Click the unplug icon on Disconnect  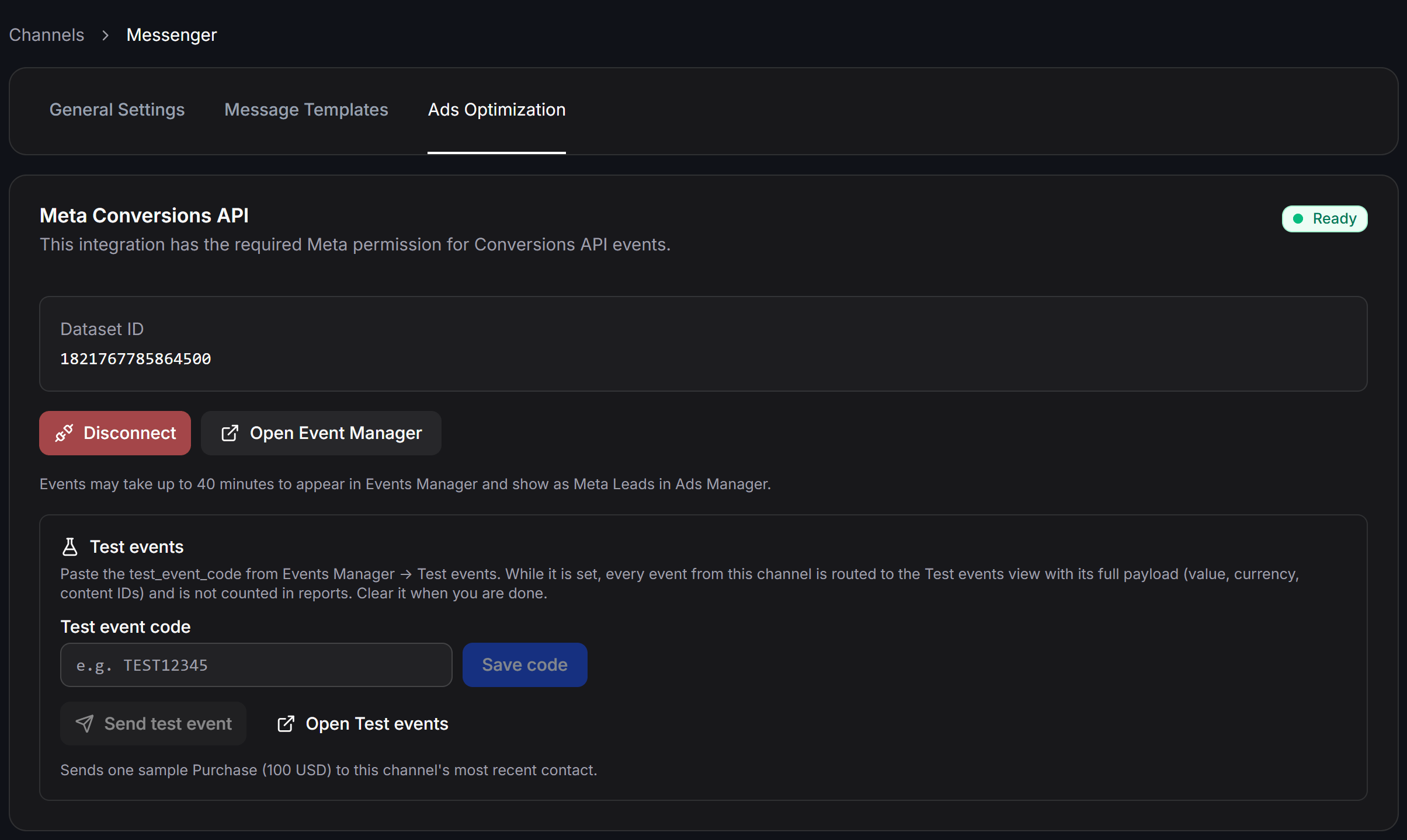tap(64, 433)
